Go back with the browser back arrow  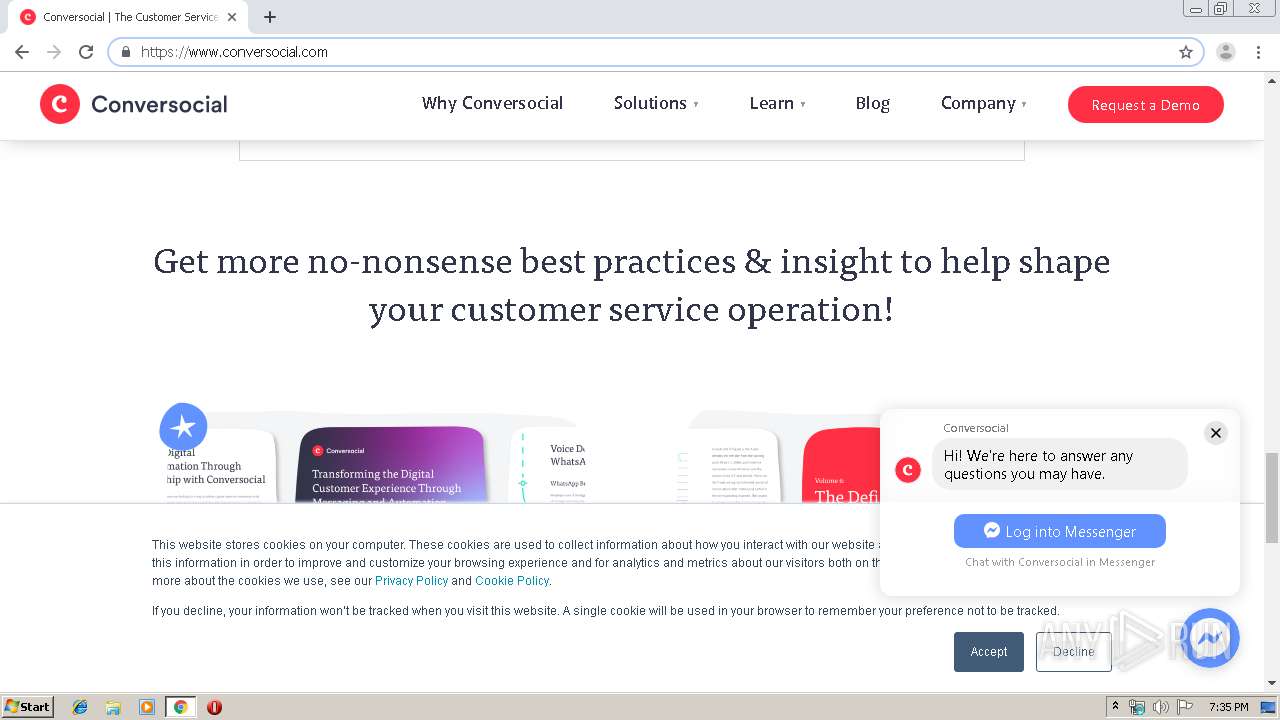[x=22, y=52]
